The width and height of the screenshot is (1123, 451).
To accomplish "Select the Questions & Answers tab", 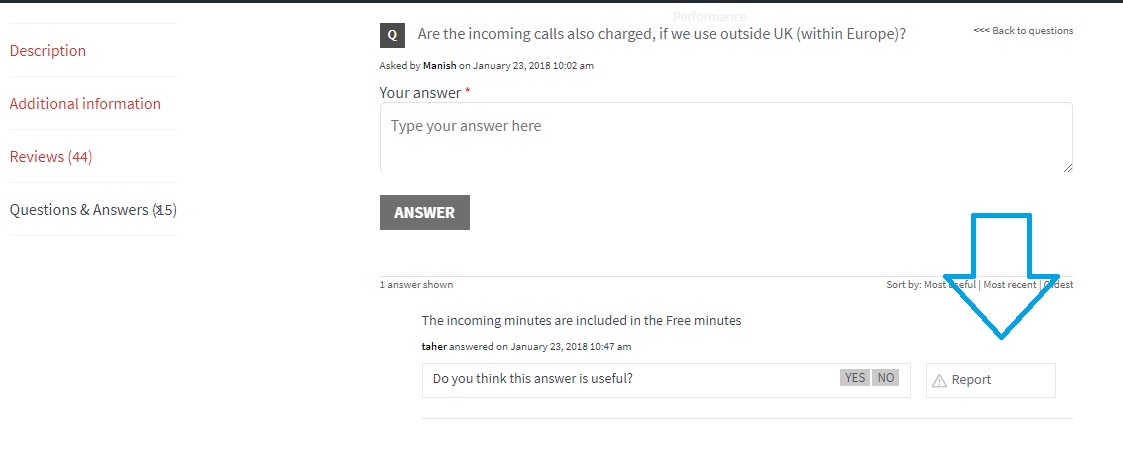I will (93, 210).
